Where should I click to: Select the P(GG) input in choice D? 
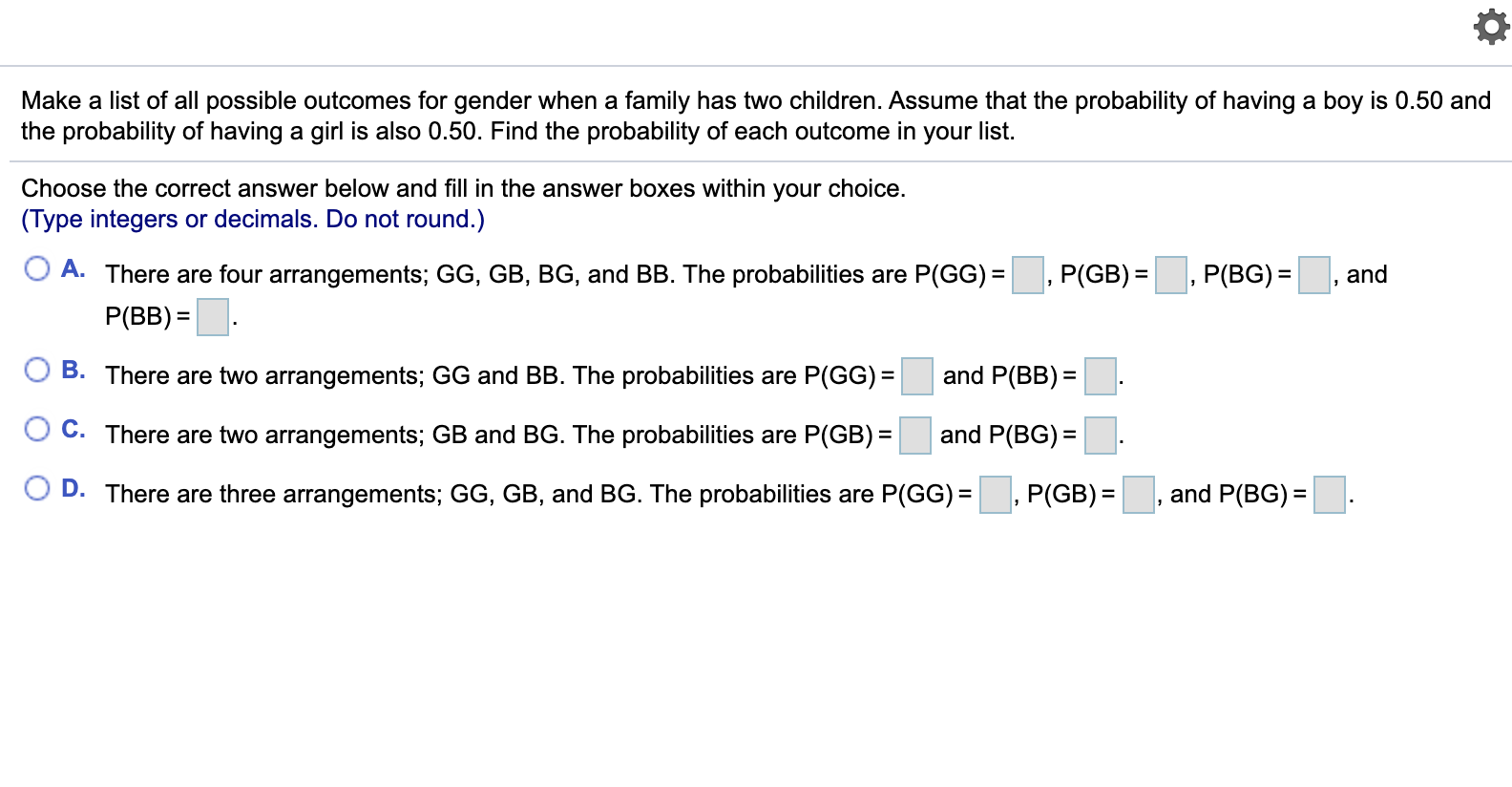996,495
